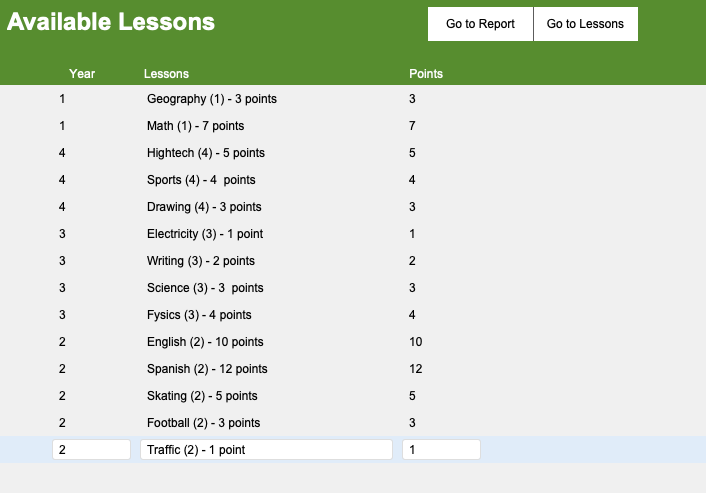Select the Math (1) - 7 points row
This screenshot has width=706, height=493.
point(353,126)
